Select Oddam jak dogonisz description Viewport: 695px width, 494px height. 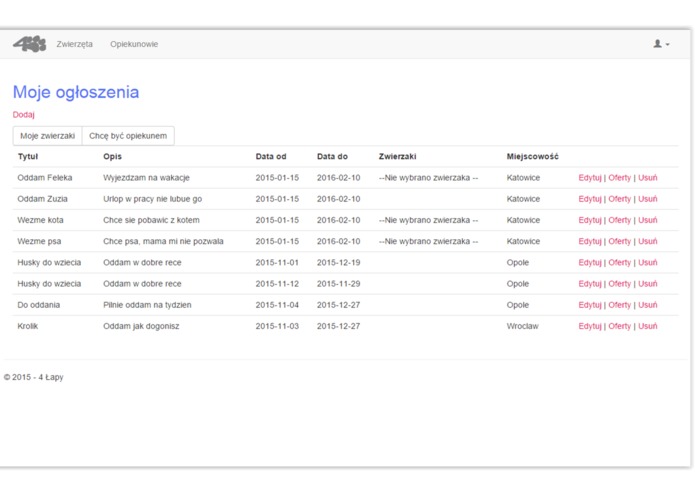141,327
